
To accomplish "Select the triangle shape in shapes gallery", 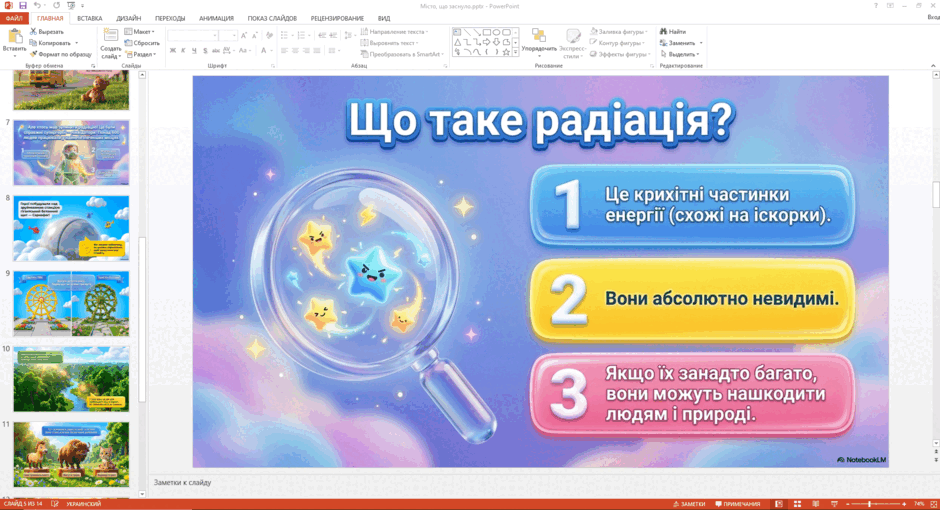I will click(457, 43).
